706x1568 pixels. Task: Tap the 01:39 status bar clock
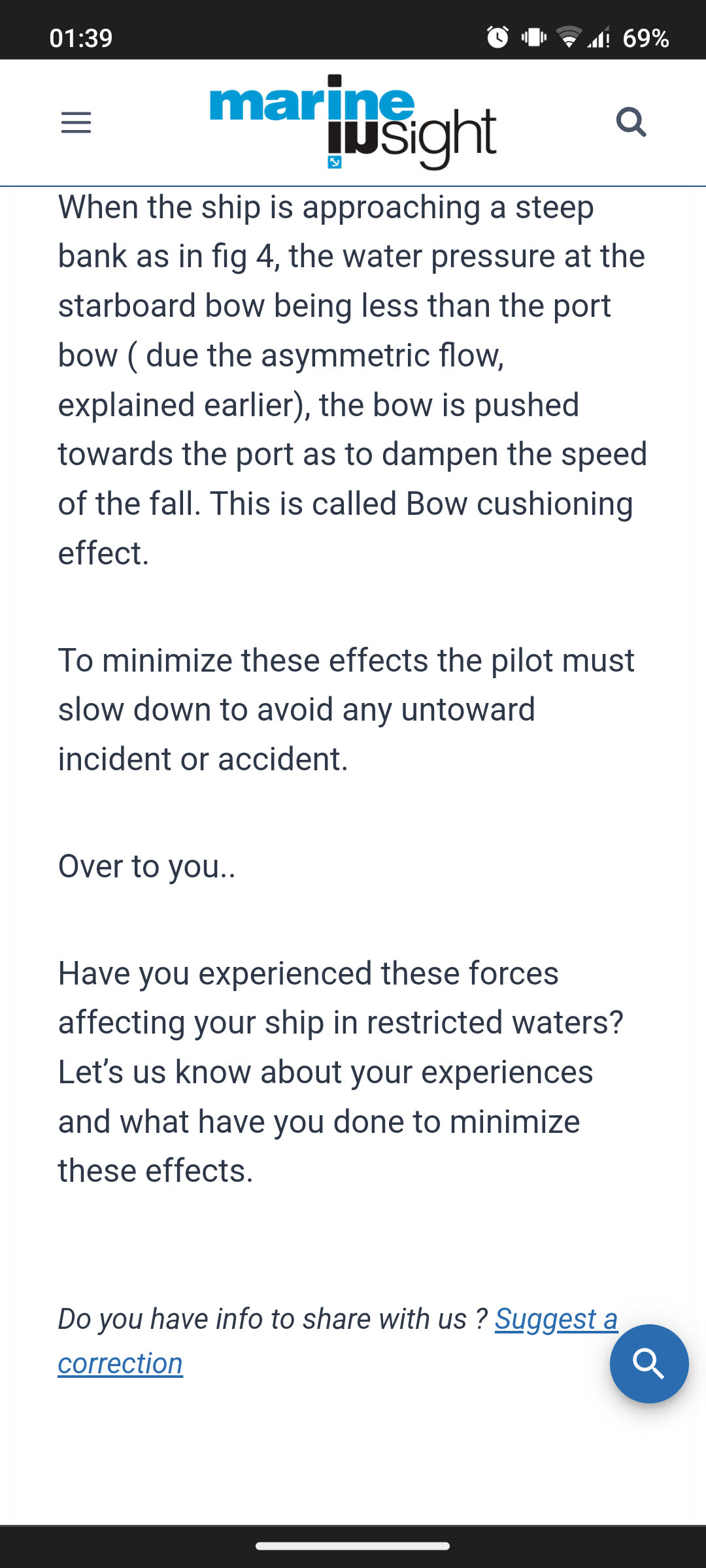coord(81,39)
